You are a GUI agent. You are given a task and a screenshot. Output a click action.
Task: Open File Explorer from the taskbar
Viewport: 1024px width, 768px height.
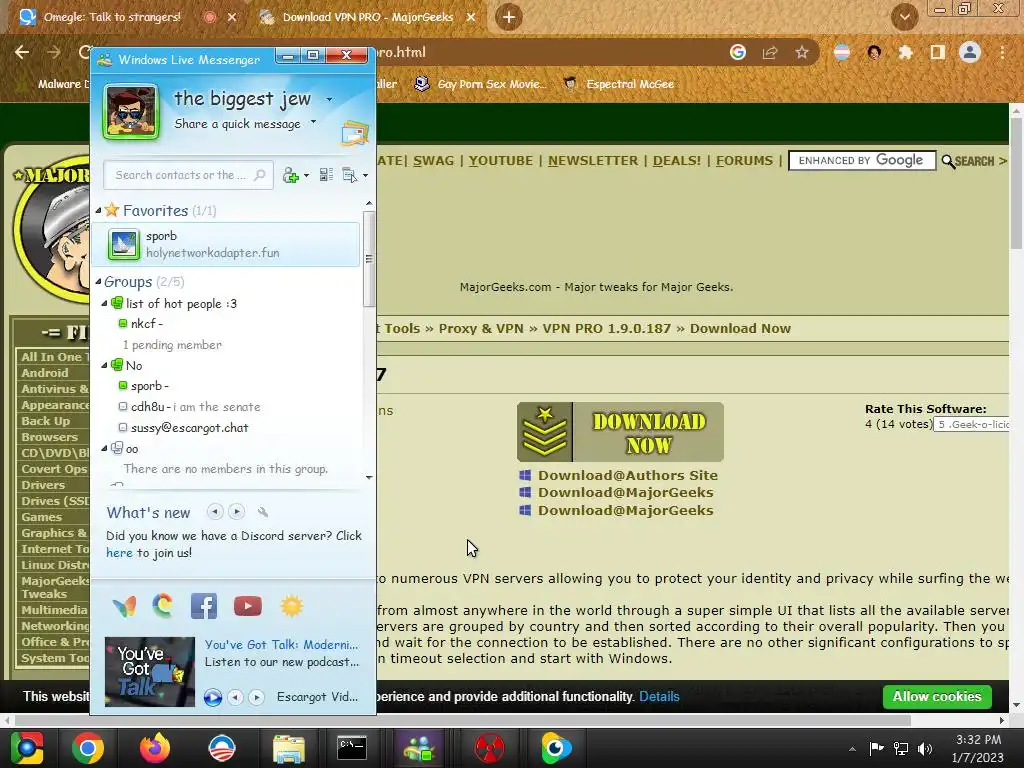coord(288,748)
